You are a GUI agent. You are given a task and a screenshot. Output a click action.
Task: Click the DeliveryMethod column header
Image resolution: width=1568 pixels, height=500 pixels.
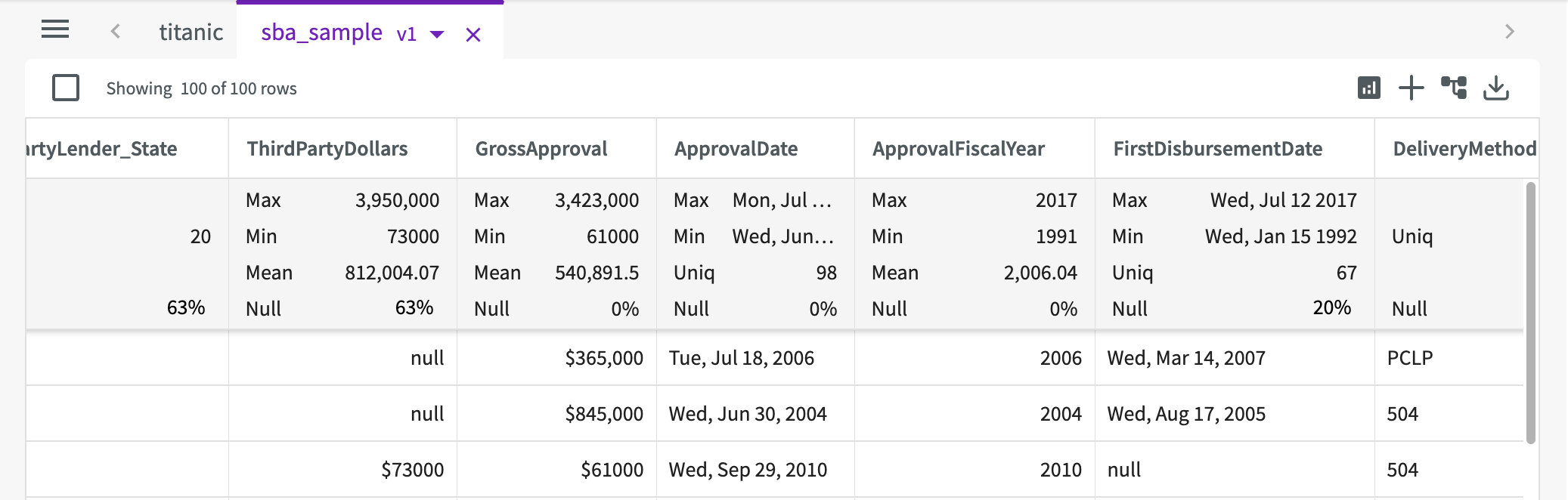tap(1464, 149)
